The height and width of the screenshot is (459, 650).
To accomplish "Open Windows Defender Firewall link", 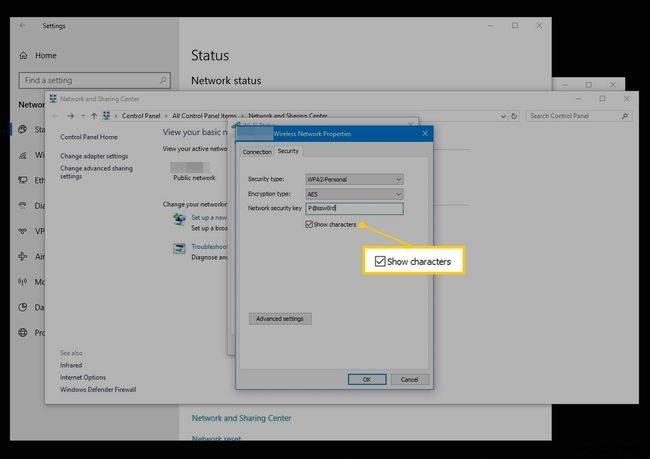I will pos(98,389).
